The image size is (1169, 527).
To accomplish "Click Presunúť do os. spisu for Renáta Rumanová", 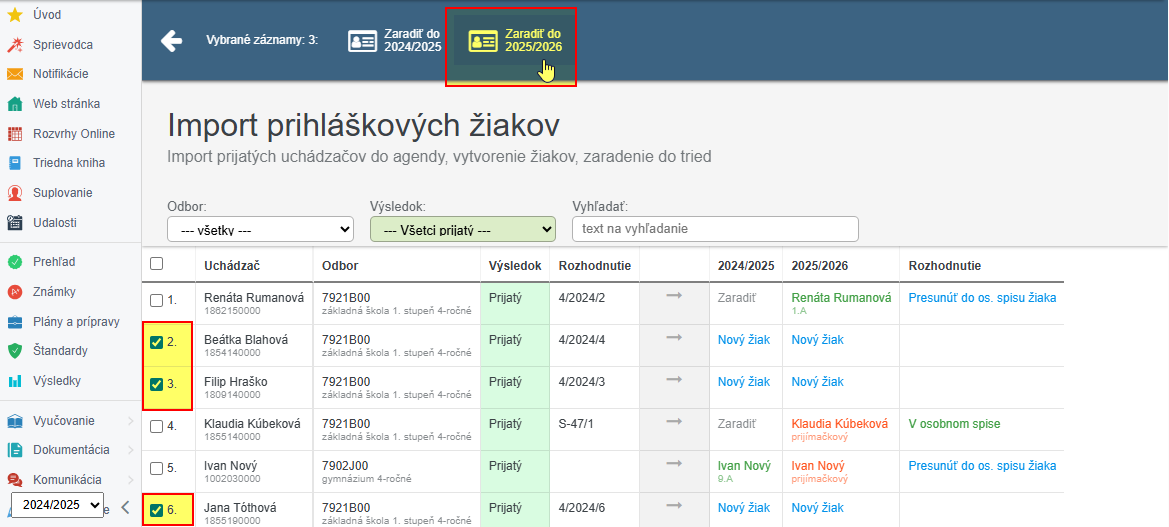I will (x=982, y=298).
